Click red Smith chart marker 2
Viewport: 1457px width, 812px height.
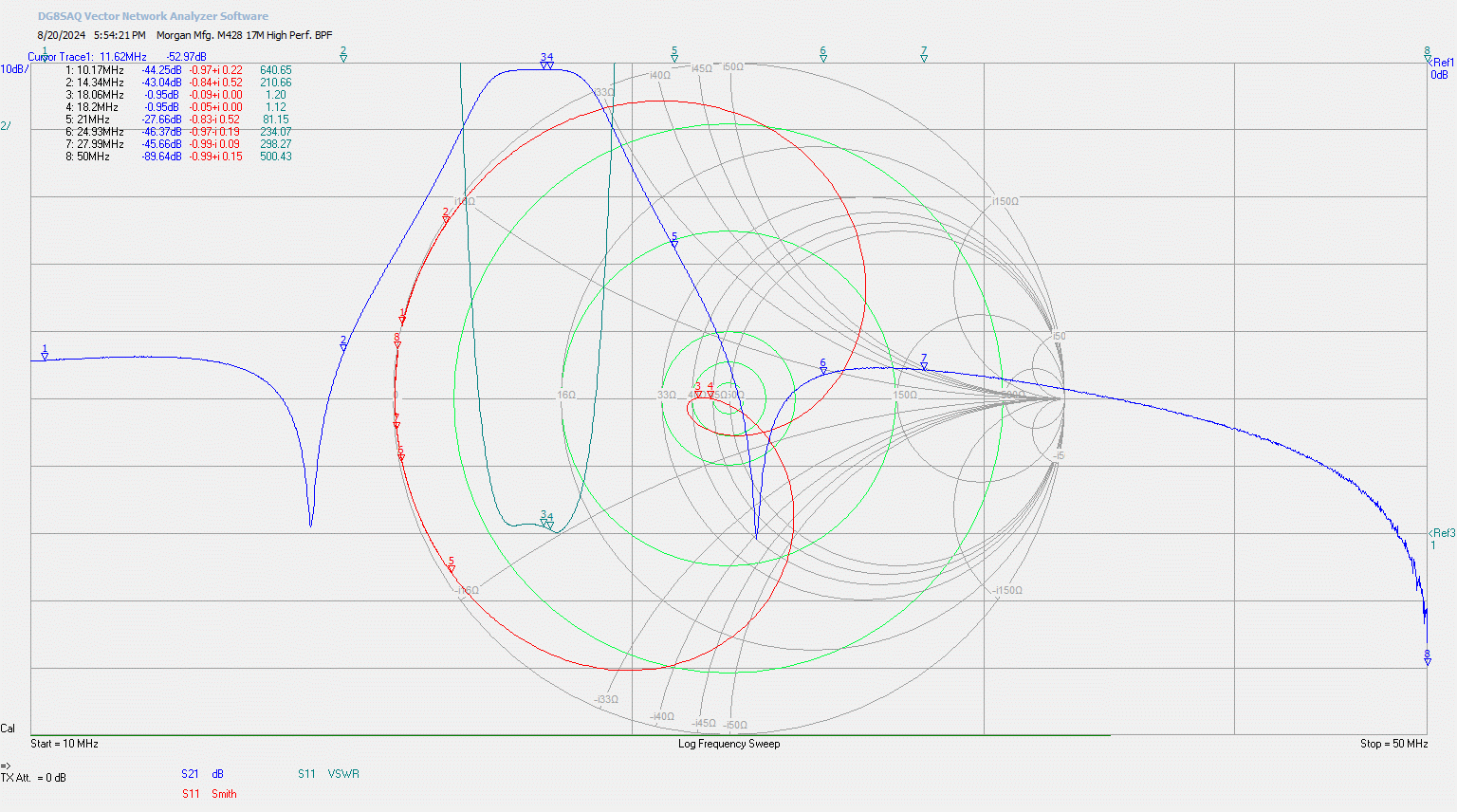446,215
